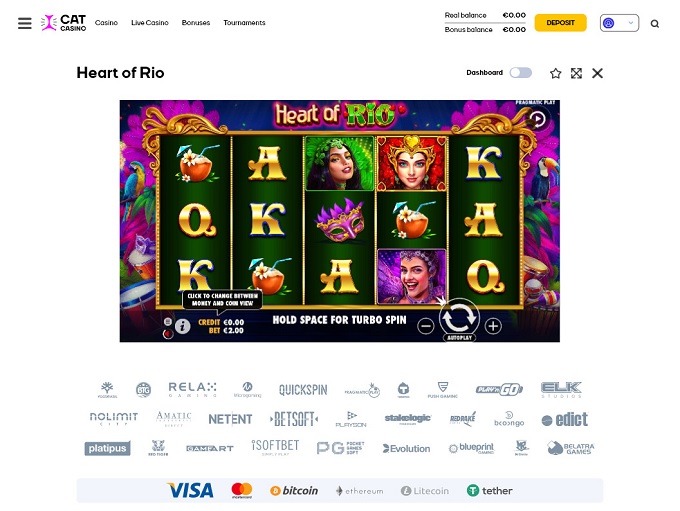The height and width of the screenshot is (511, 680).
Task: Open the hamburger side menu
Action: pyautogui.click(x=25, y=23)
